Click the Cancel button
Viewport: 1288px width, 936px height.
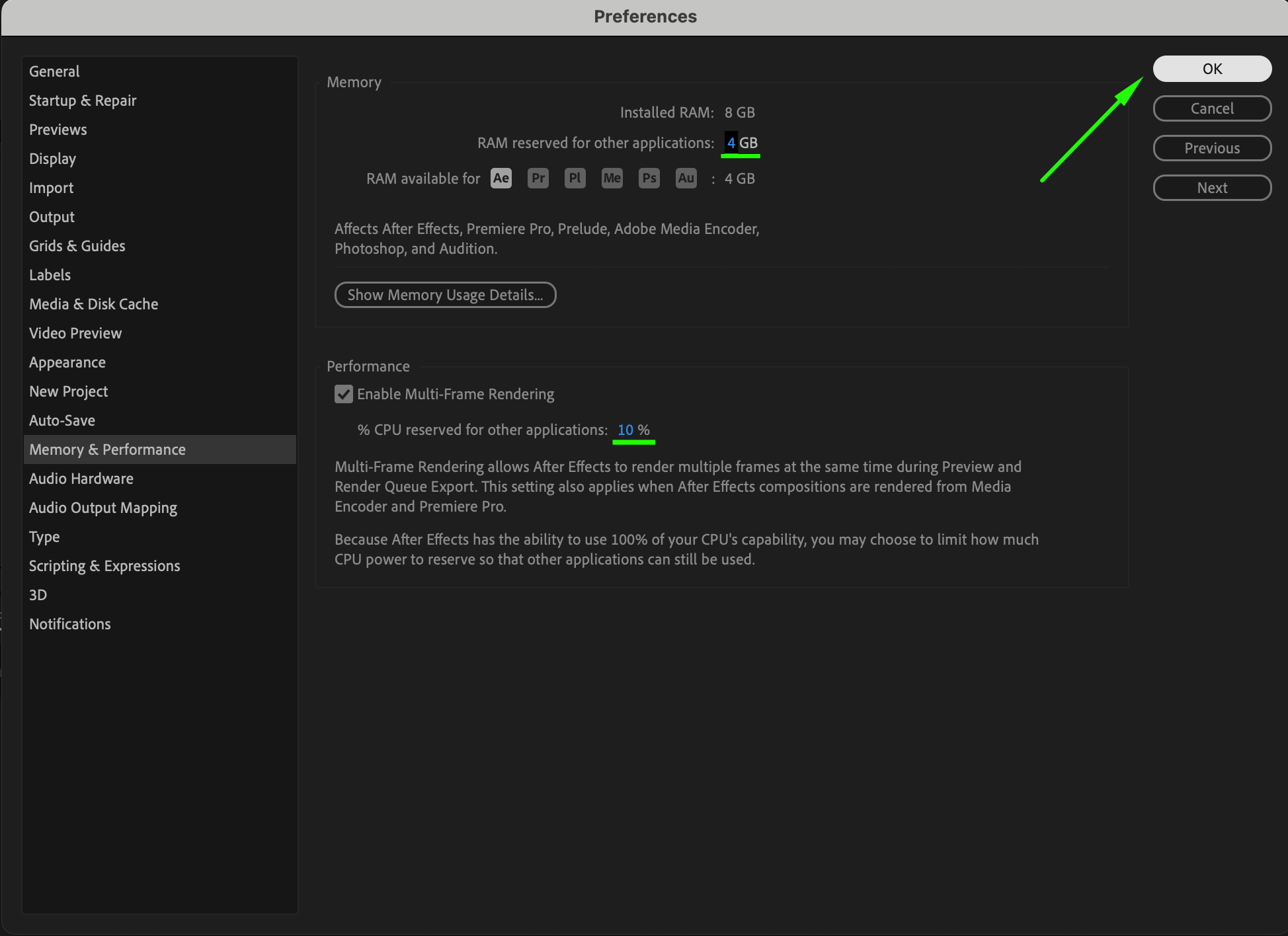pyautogui.click(x=1211, y=108)
